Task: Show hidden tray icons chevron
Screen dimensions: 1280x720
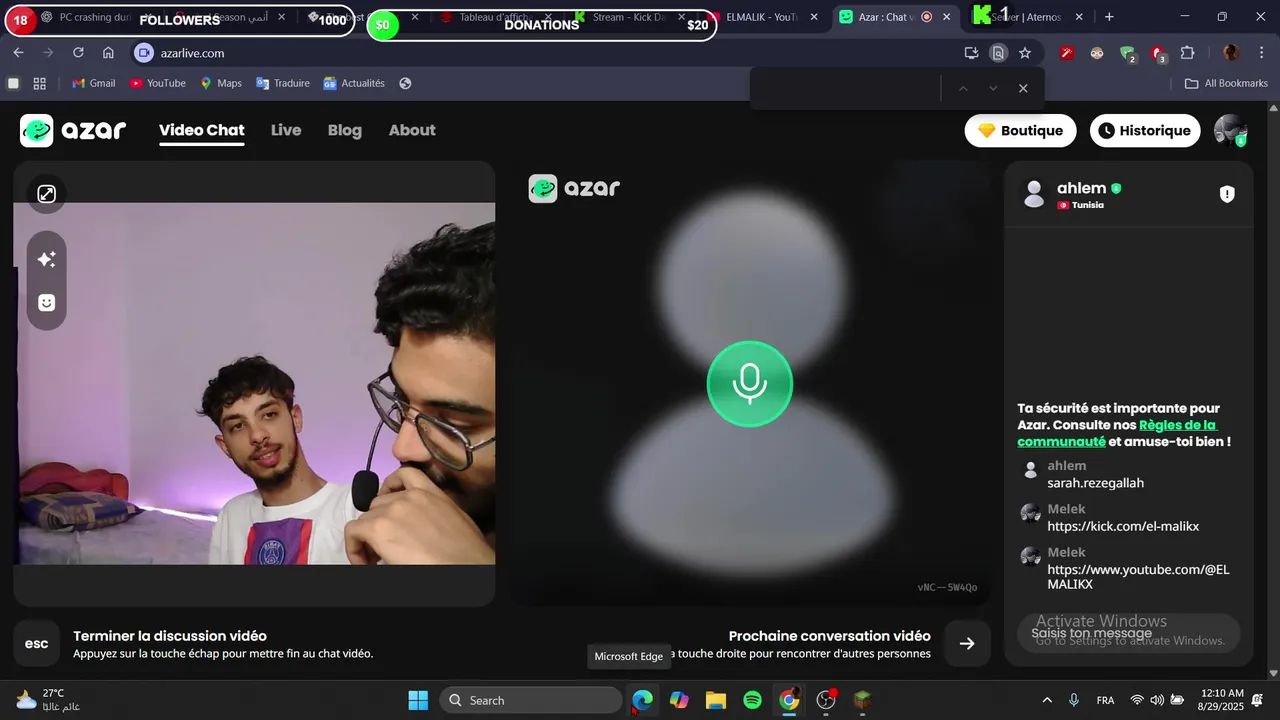Action: pos(1047,700)
